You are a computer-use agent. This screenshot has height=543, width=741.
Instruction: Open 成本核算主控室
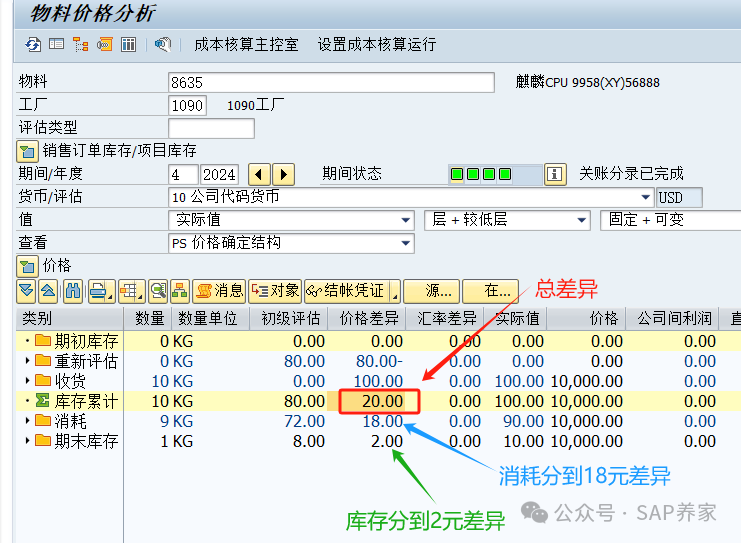[246, 45]
